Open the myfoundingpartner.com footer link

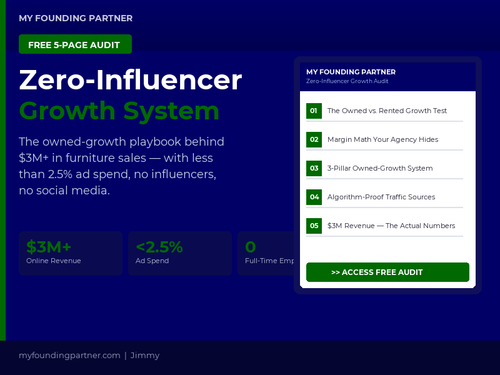[x=70, y=355]
